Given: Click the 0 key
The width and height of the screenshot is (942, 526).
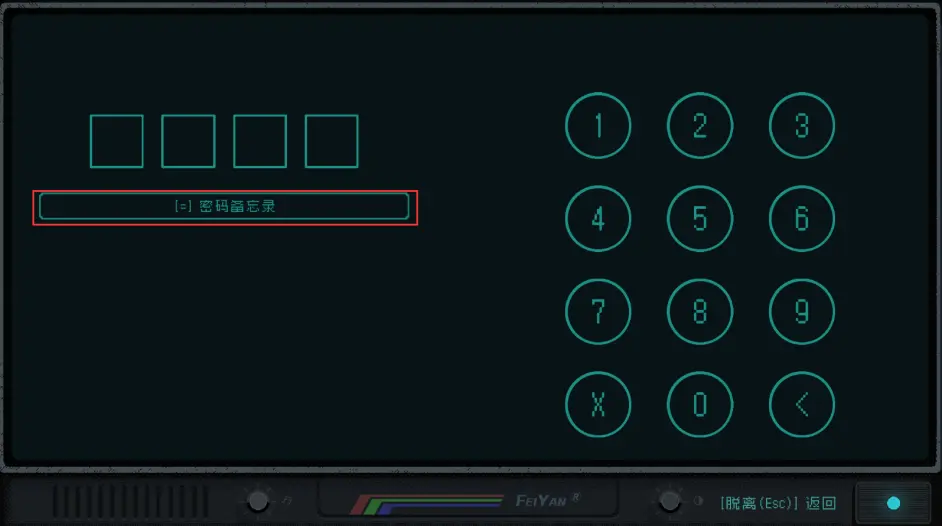Looking at the screenshot, I should click(700, 404).
